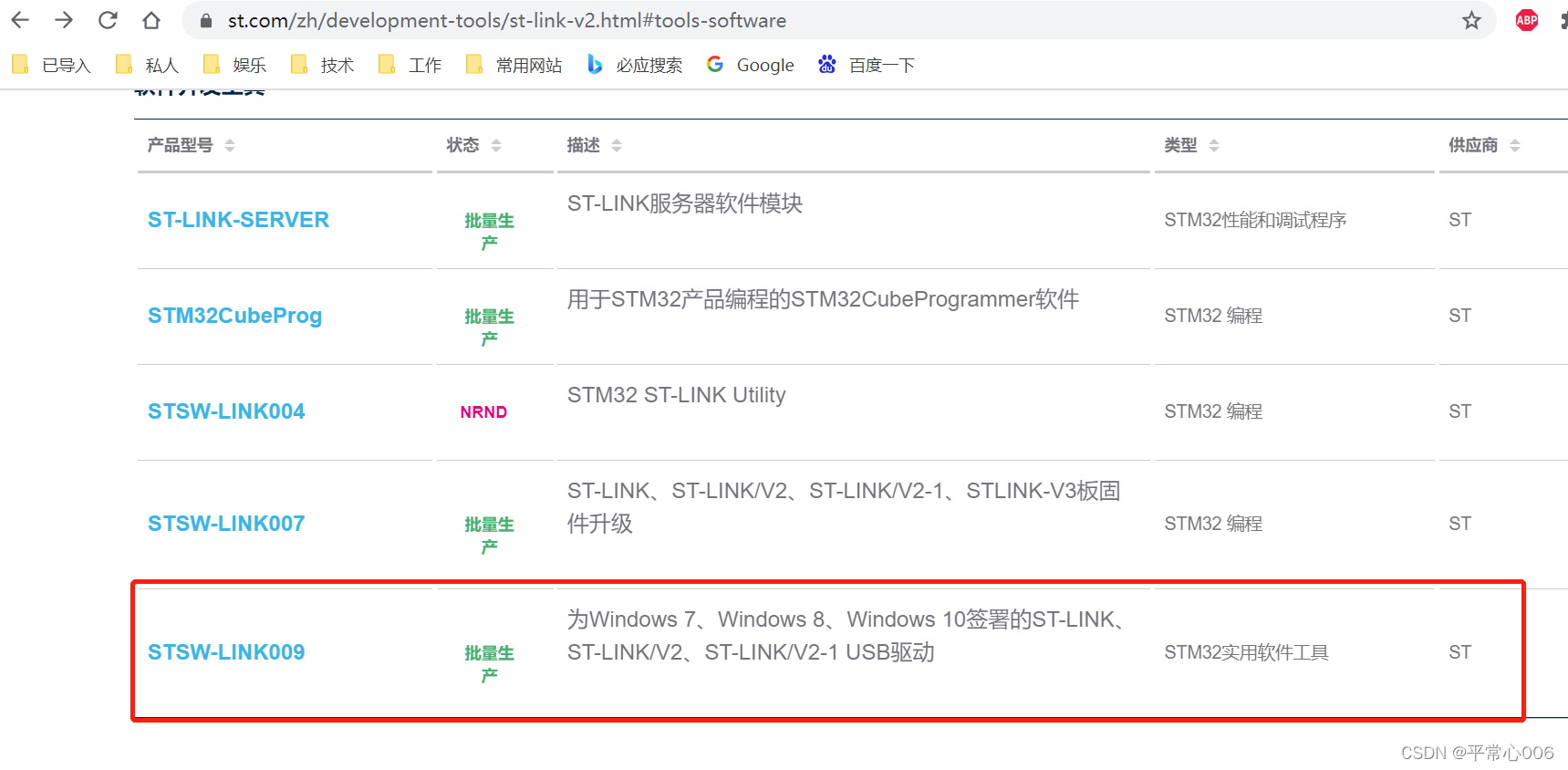Image resolution: width=1568 pixels, height=770 pixels.
Task: Select the STM32CubeProgrammer软件 description text
Action: click(823, 299)
